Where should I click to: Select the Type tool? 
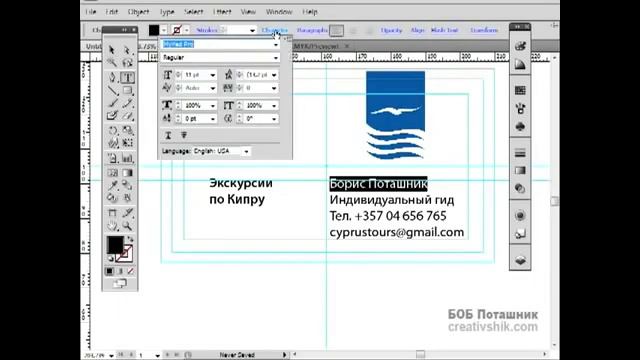127,77
